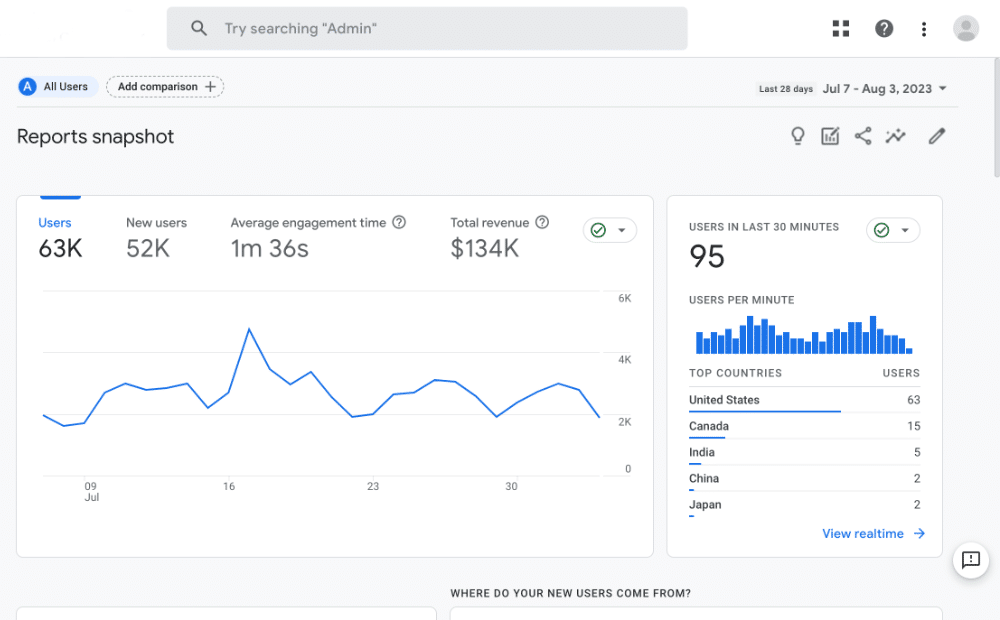This screenshot has width=1000, height=620.
Task: Open your Google account avatar
Action: [965, 28]
